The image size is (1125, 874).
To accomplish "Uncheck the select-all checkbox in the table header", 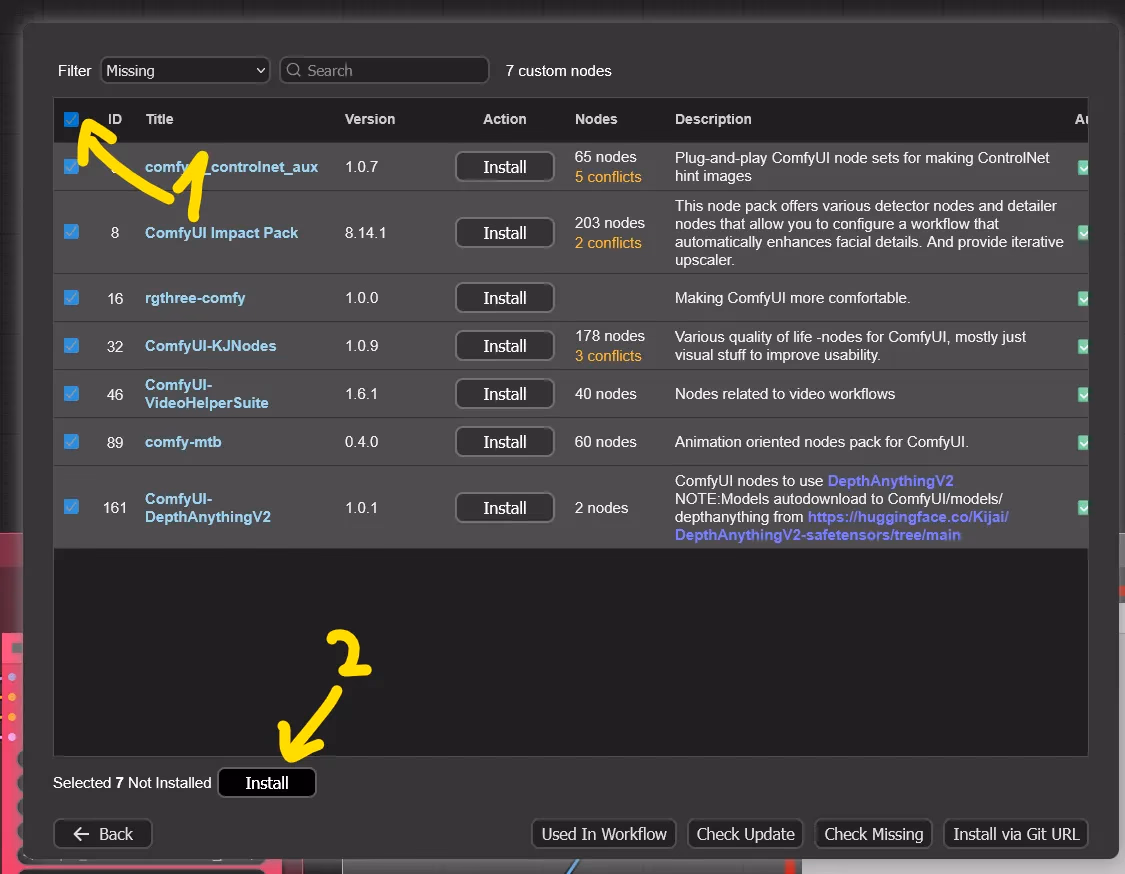I will point(71,119).
